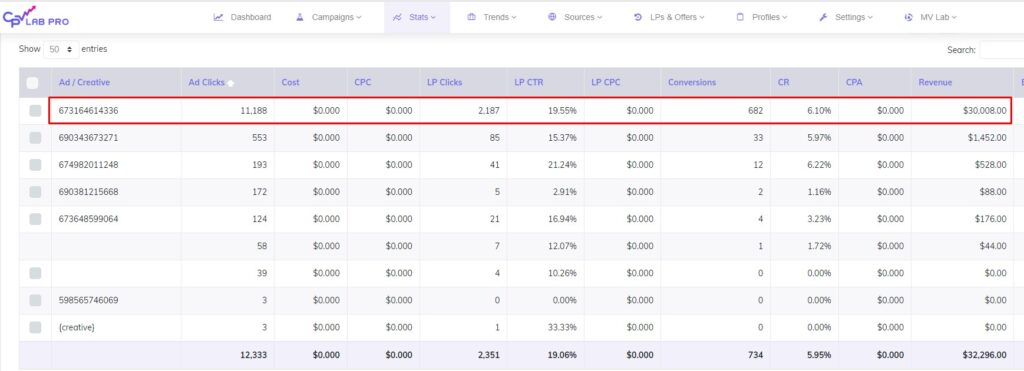The height and width of the screenshot is (371, 1024).
Task: Click into the Search input field
Action: click(1002, 50)
